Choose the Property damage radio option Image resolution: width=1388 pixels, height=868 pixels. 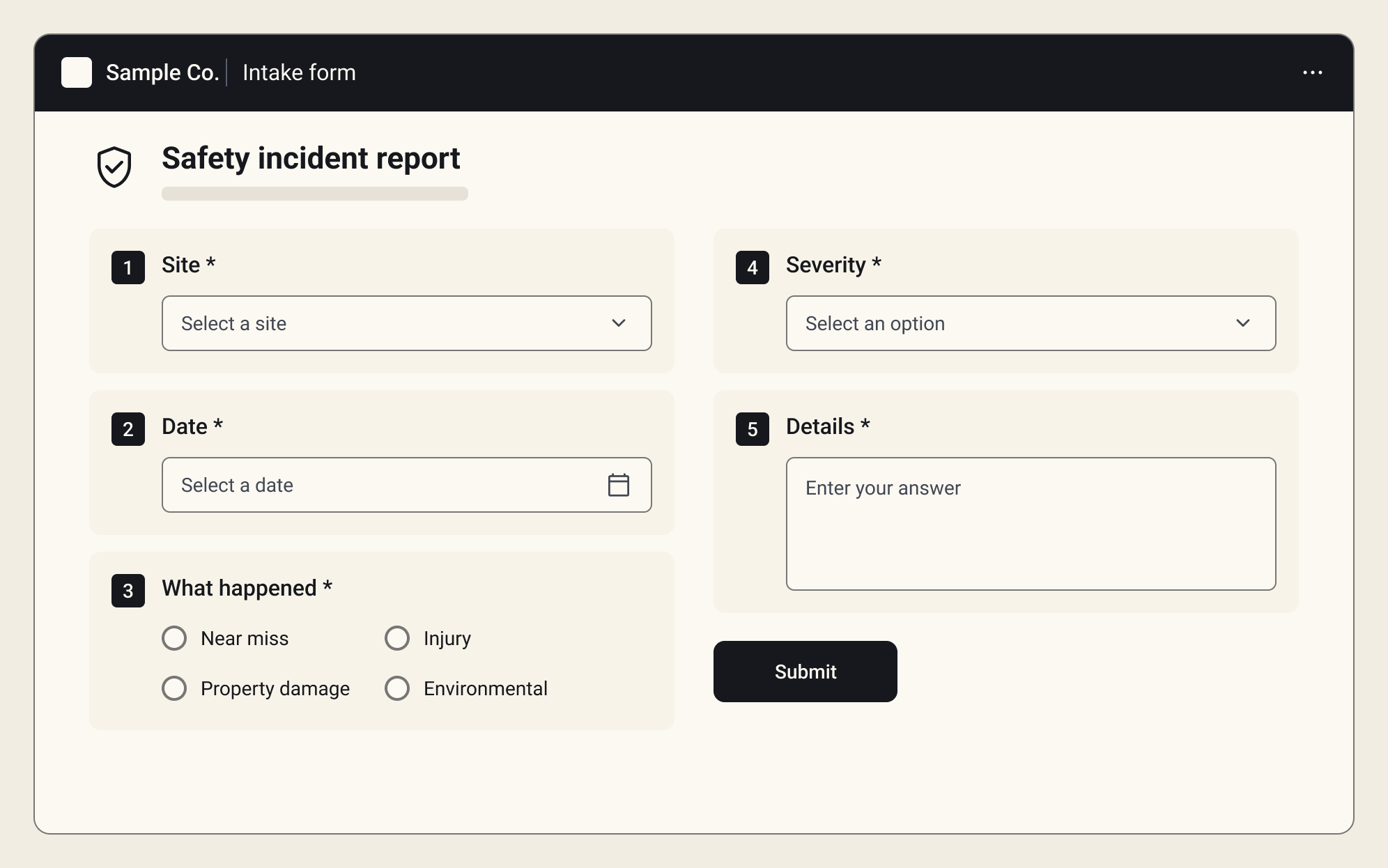pyautogui.click(x=174, y=688)
